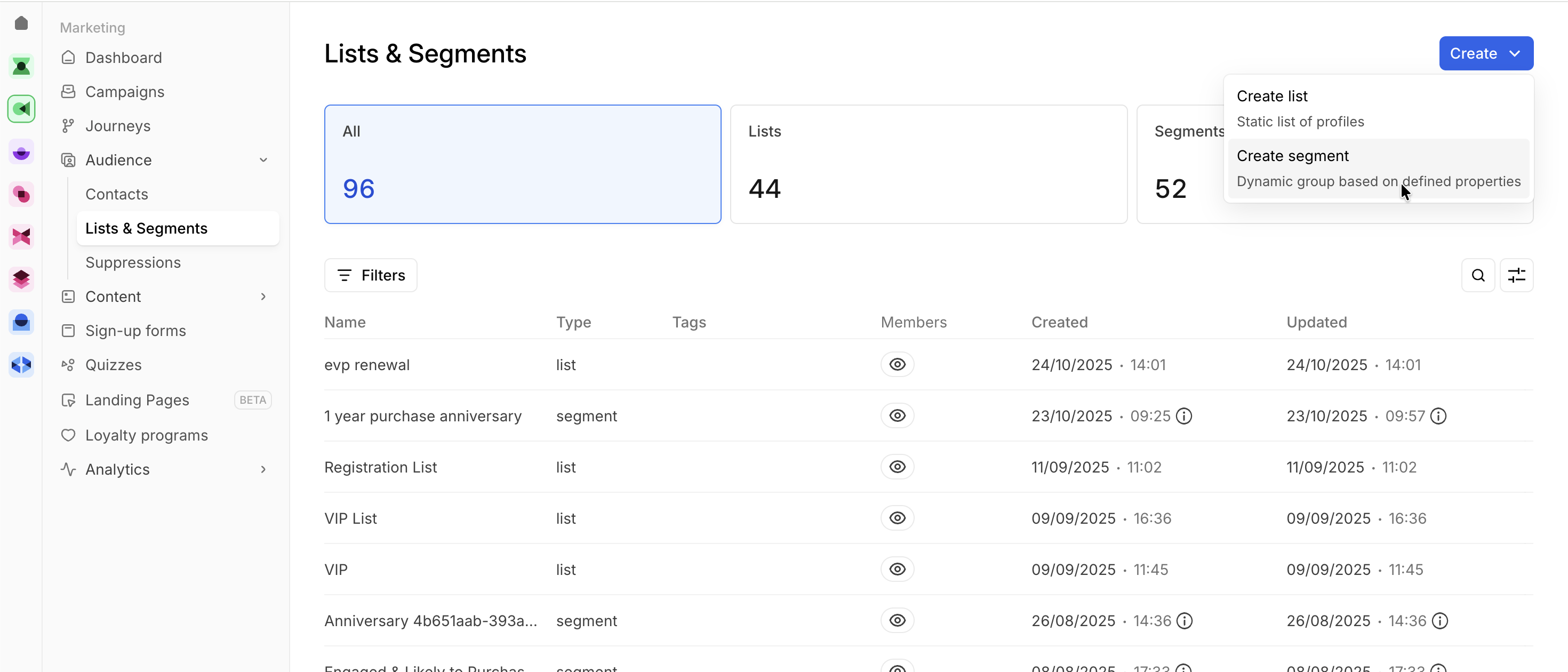Expand the Content submenu chevron
This screenshot has height=672, width=1568.
[263, 297]
